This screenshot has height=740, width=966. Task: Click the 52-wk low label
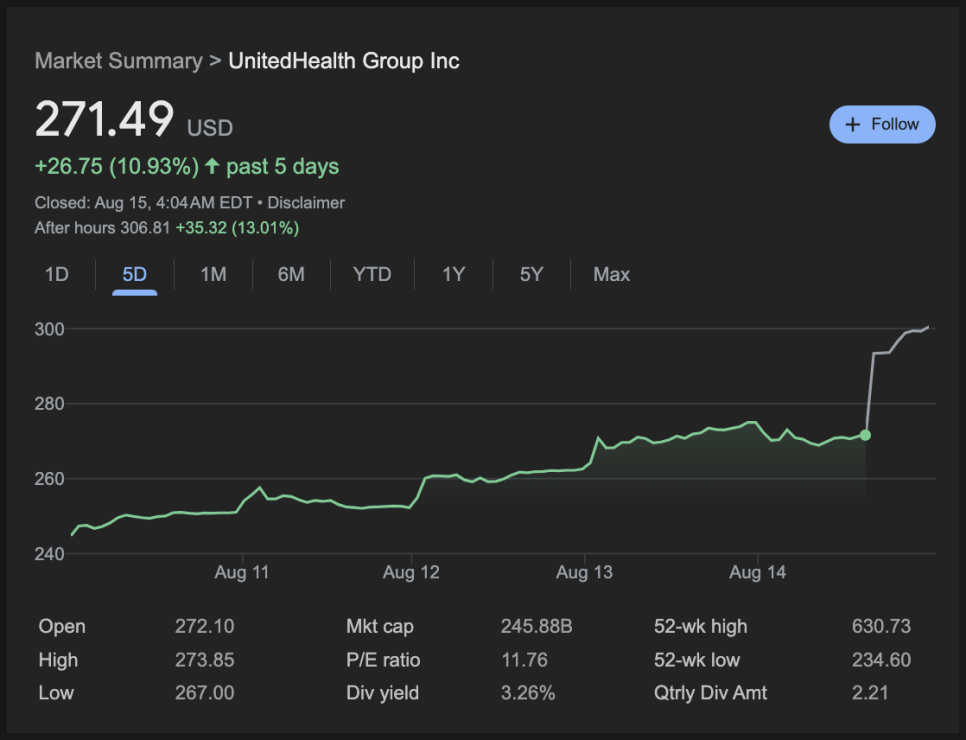(x=697, y=660)
